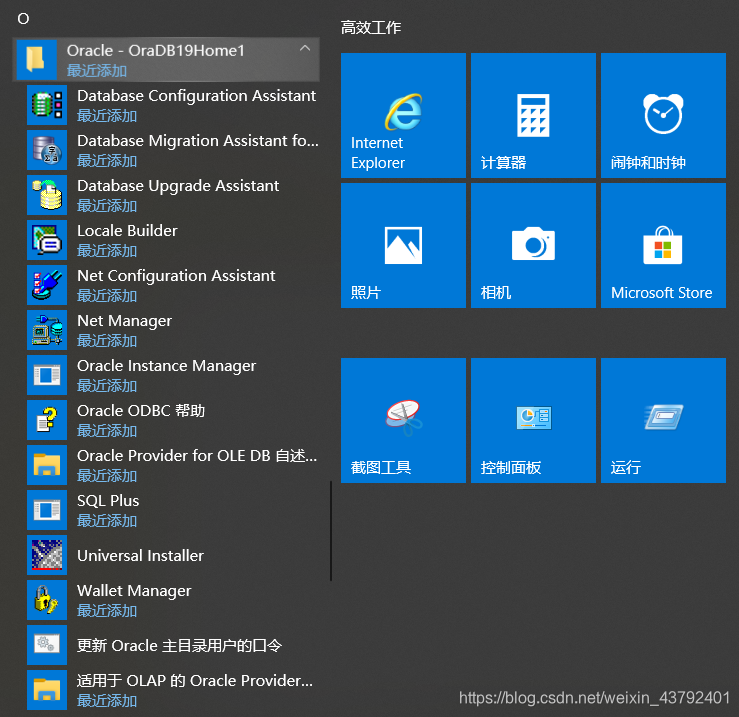
Task: Open the 截图工具 snipping tool tile
Action: [x=403, y=420]
